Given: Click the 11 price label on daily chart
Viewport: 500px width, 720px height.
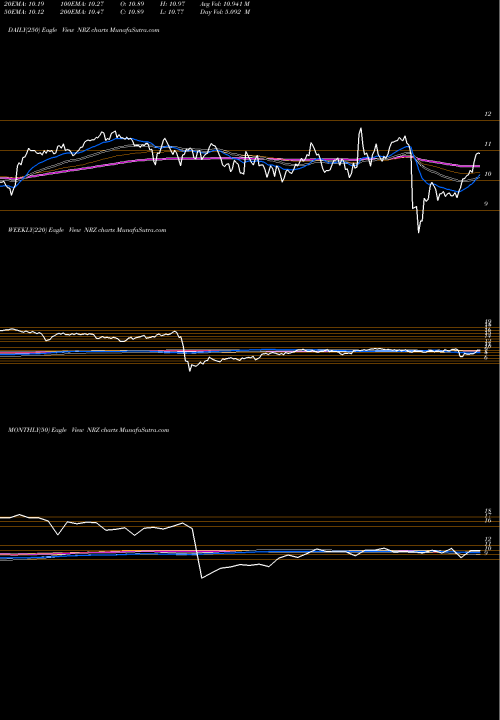Looking at the screenshot, I should click(488, 144).
